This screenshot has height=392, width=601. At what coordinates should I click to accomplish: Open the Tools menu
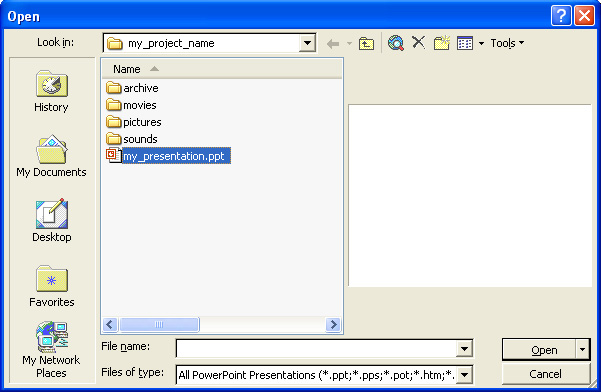point(507,43)
